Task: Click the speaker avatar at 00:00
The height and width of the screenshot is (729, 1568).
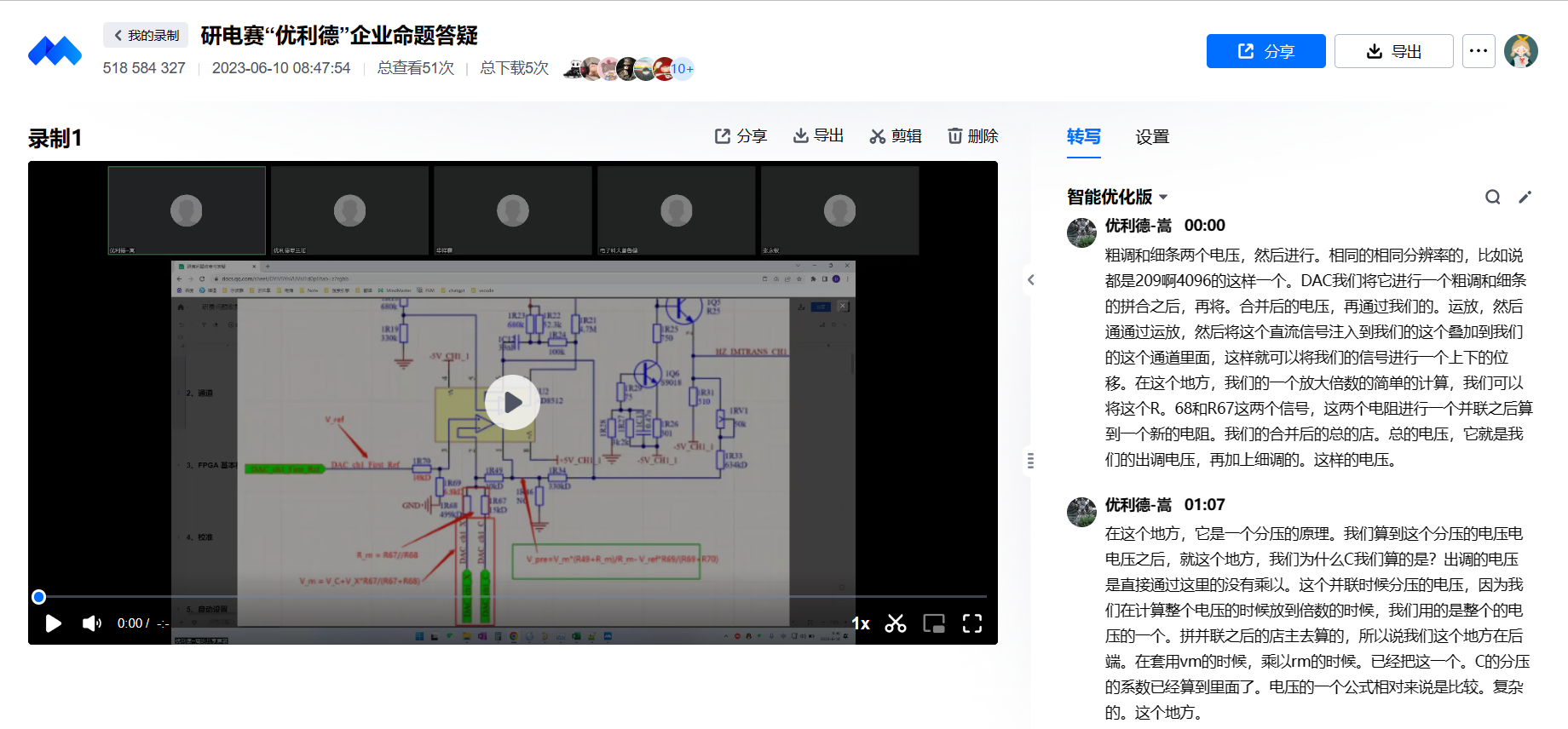Action: click(1082, 232)
